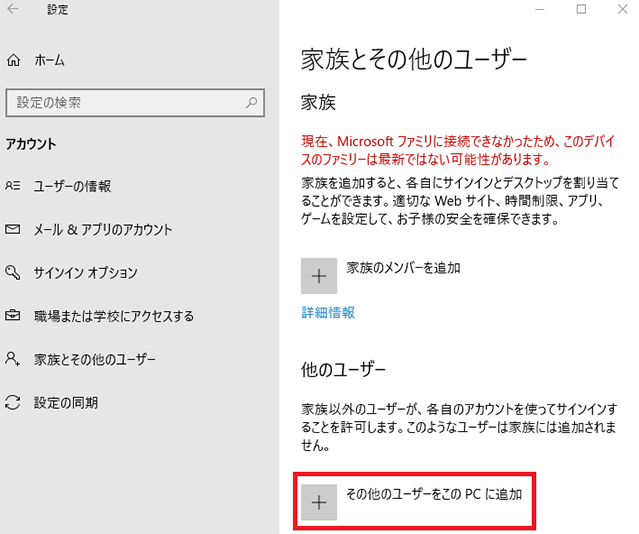Click the 設定 window title
The width and height of the screenshot is (639, 534).
pyautogui.click(x=57, y=9)
